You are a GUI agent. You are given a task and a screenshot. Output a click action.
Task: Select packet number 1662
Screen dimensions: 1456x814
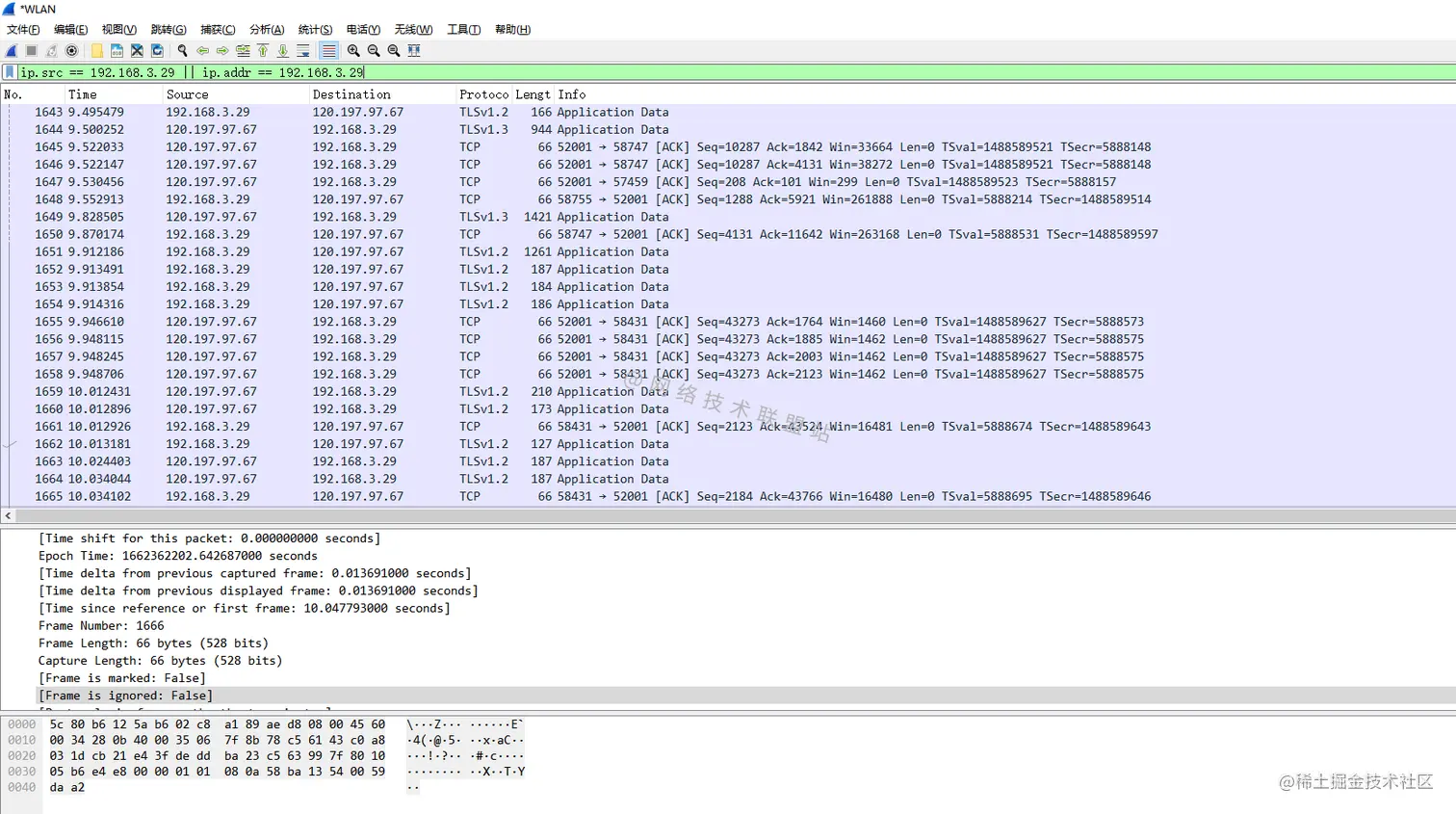(x=728, y=444)
